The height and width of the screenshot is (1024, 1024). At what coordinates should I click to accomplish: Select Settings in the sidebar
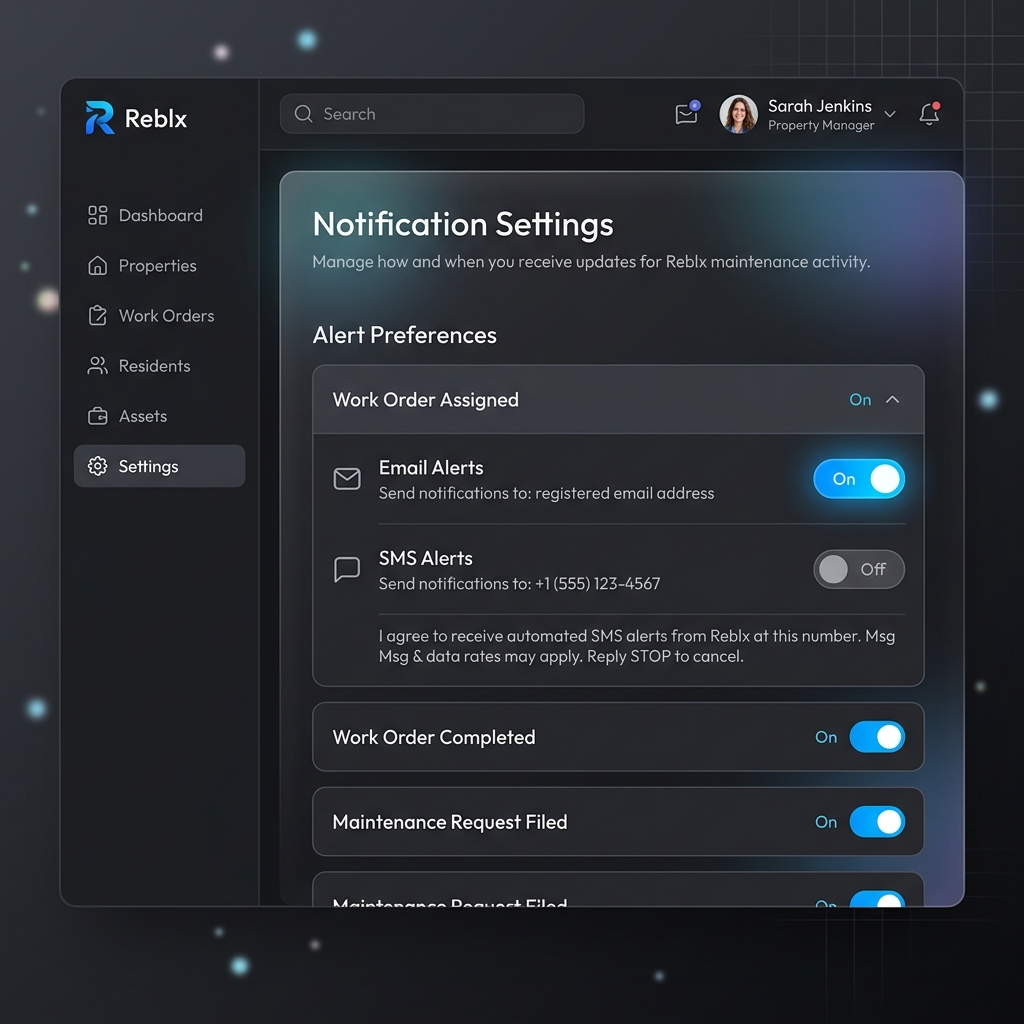tap(159, 466)
